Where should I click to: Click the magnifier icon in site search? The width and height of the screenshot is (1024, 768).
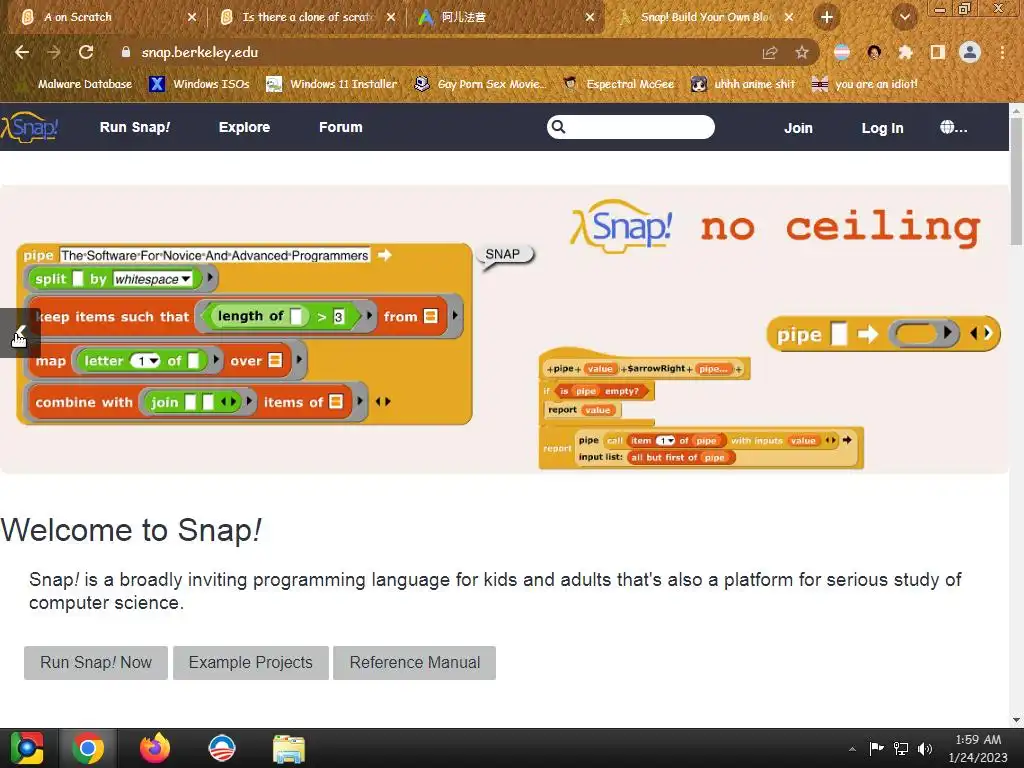pos(558,127)
